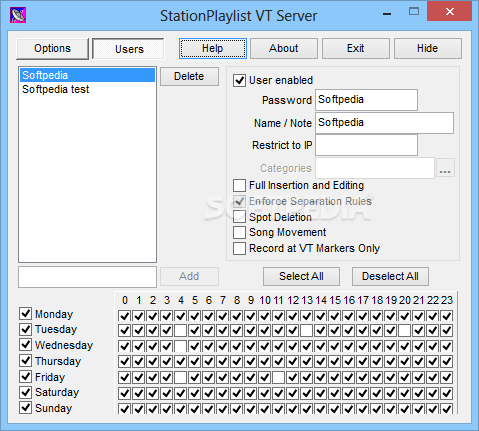Click Select All hours button
479x431 pixels.
click(x=301, y=276)
